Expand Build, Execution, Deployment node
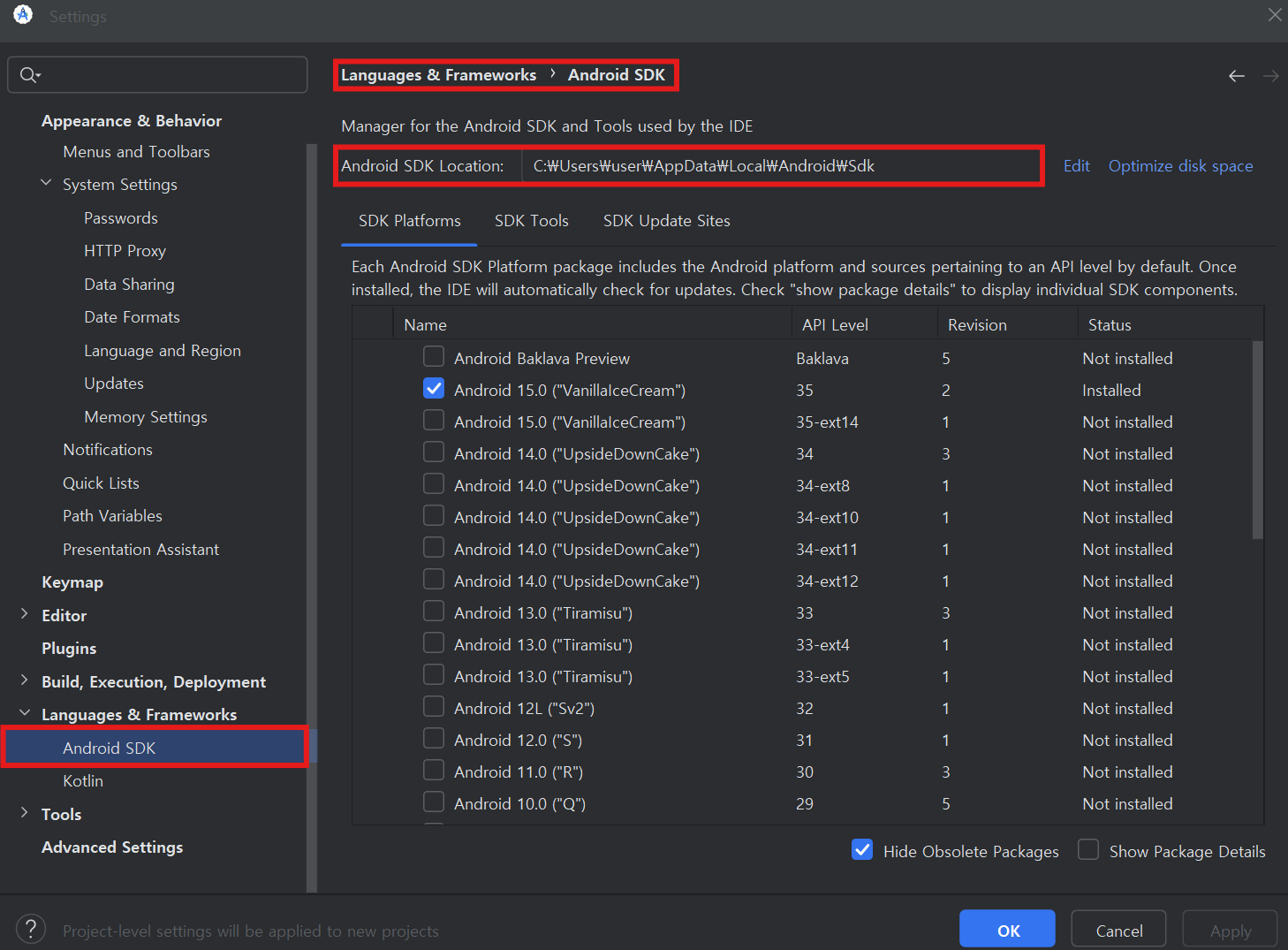 click(25, 680)
